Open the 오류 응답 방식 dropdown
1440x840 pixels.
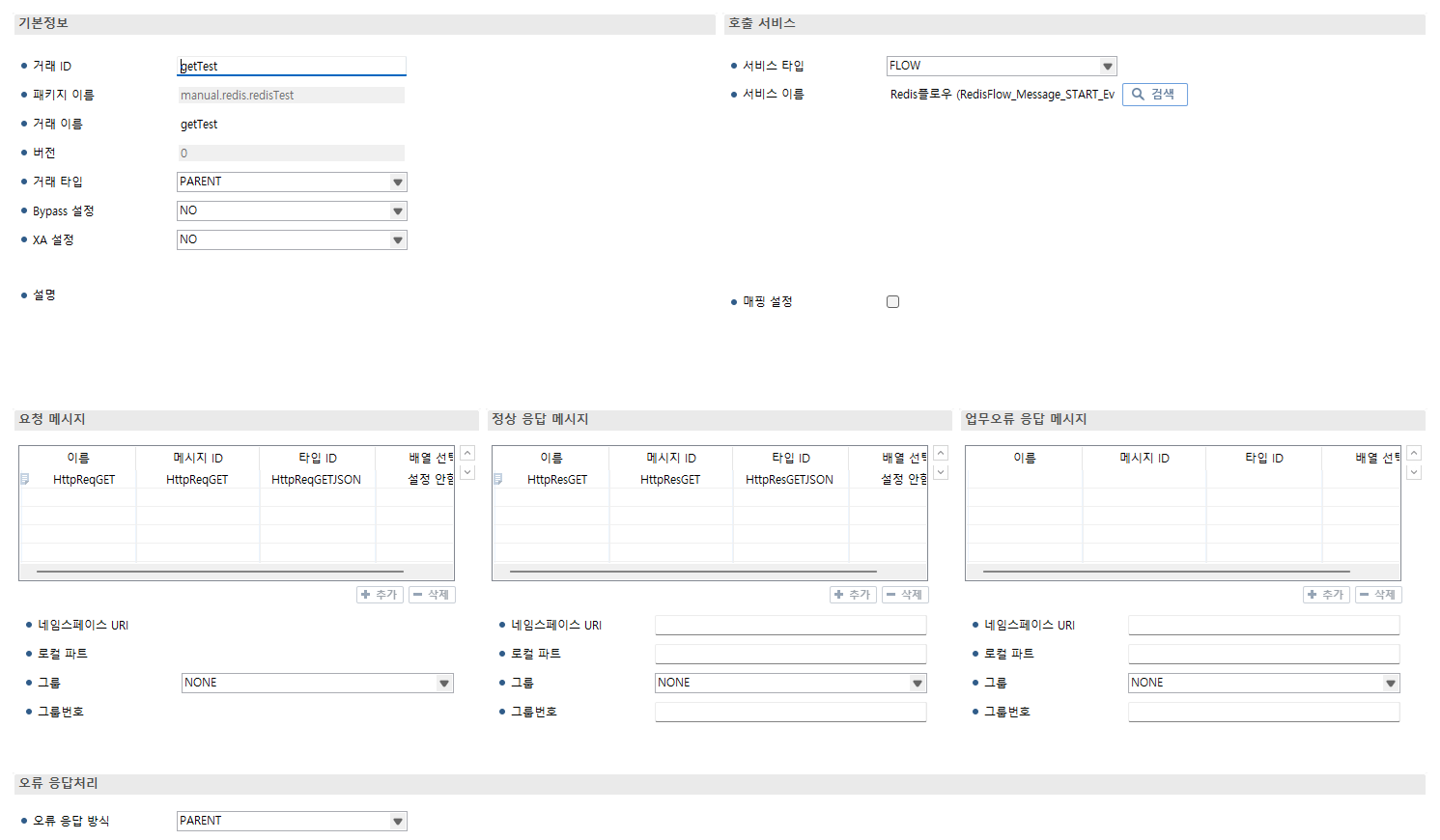point(292,821)
